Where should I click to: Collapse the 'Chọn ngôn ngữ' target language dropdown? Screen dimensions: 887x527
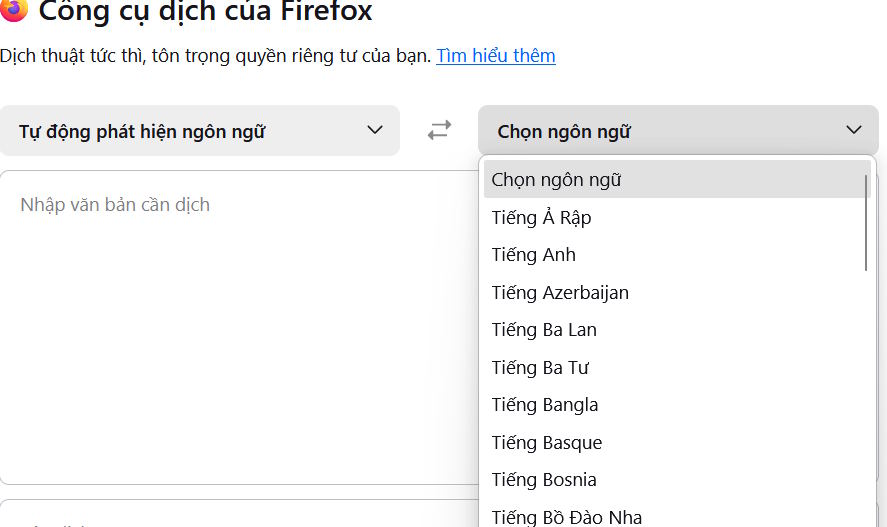[678, 131]
